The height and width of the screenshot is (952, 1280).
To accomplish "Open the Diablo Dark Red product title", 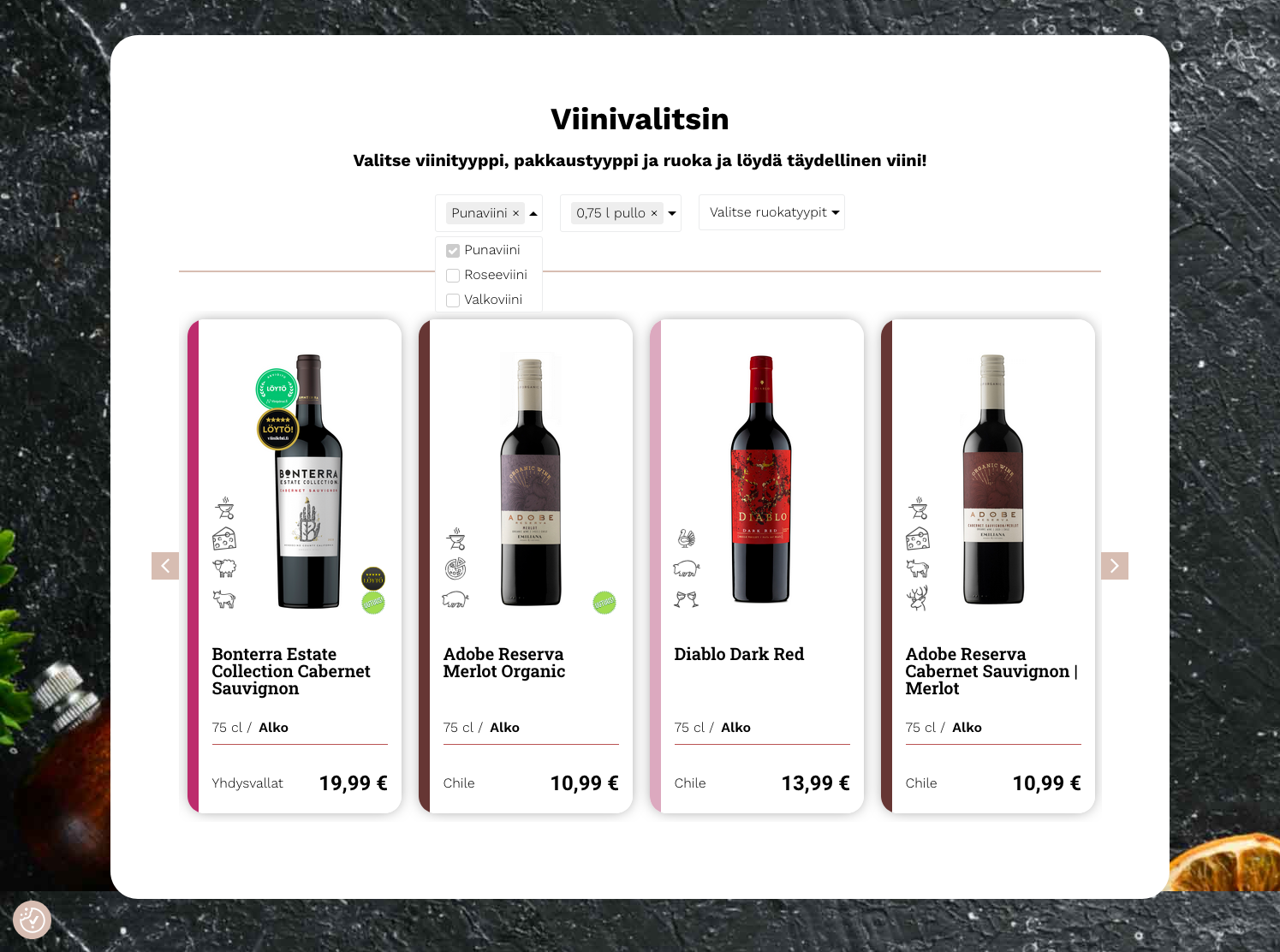I will [x=739, y=654].
